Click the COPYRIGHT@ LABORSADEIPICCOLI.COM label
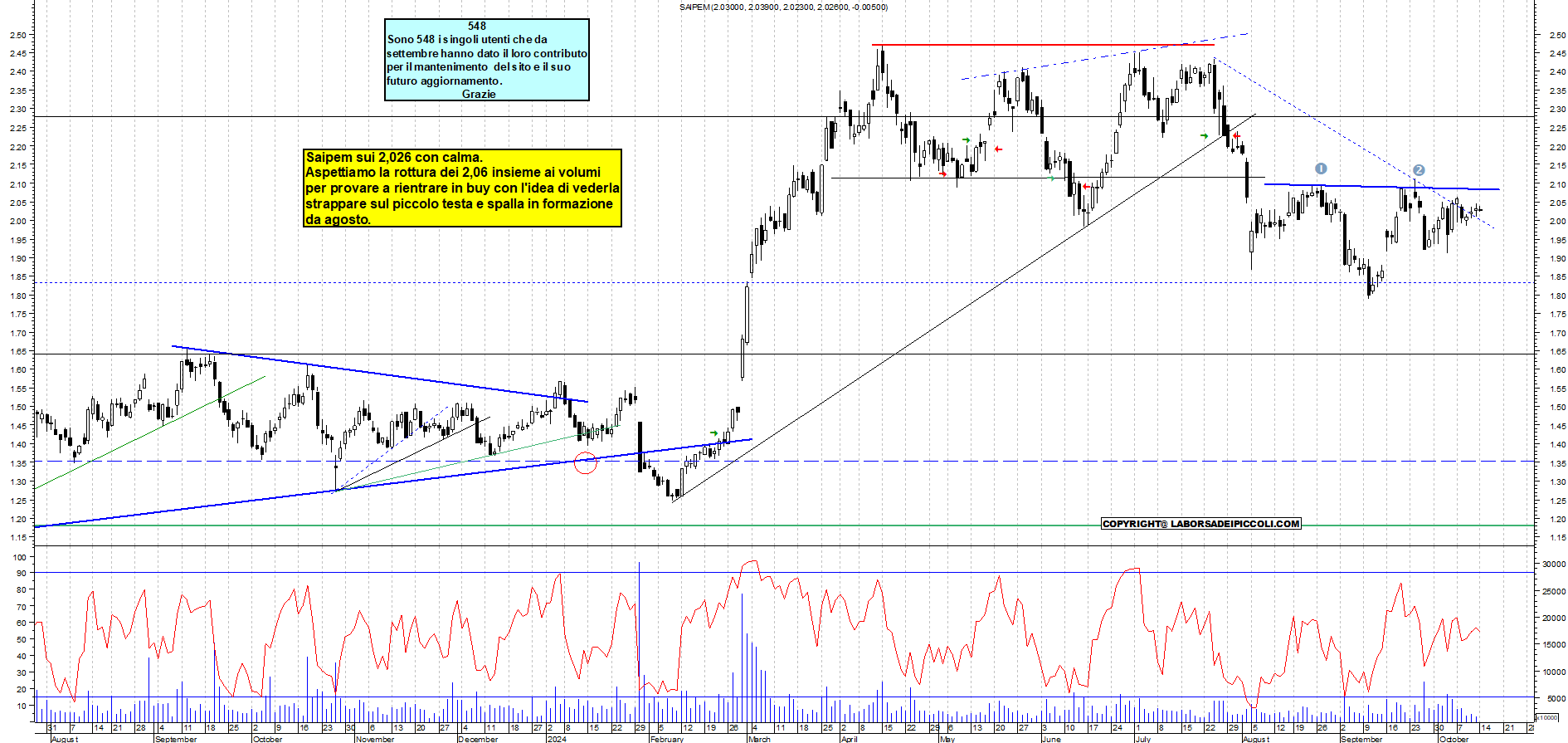This screenshot has width=1568, height=743. (x=1201, y=524)
